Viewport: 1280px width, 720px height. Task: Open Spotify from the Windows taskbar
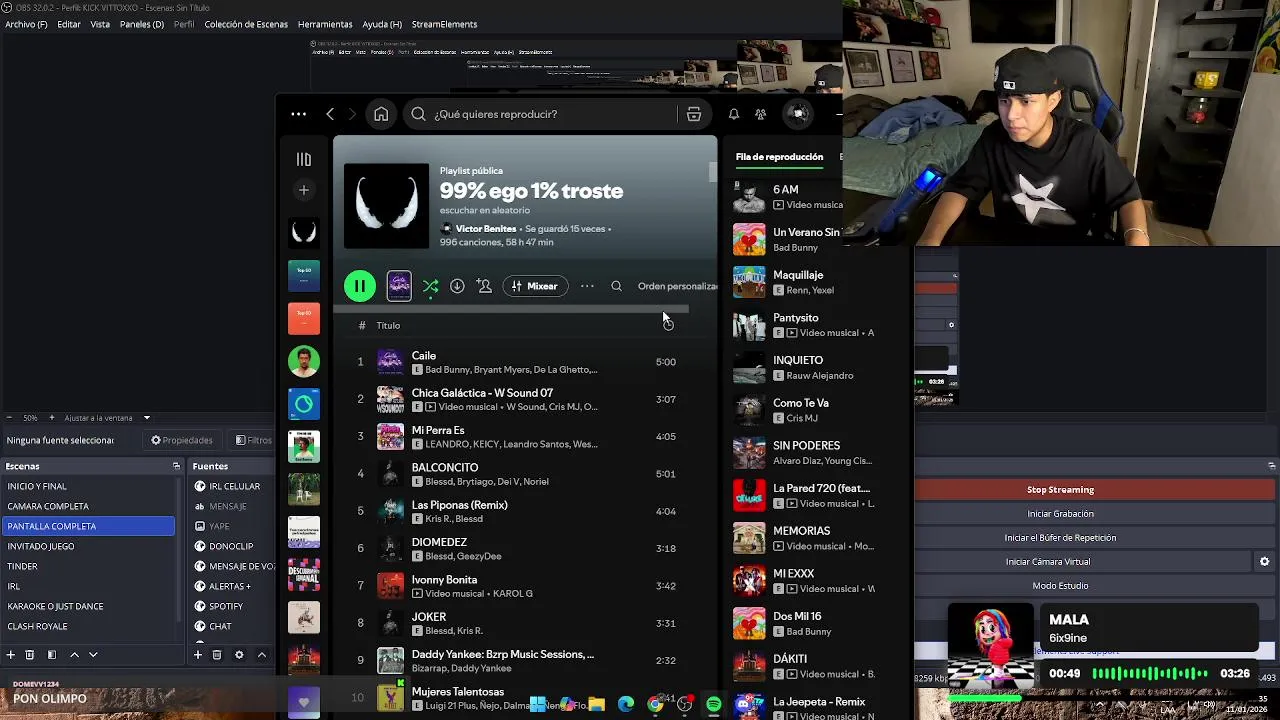pos(713,704)
